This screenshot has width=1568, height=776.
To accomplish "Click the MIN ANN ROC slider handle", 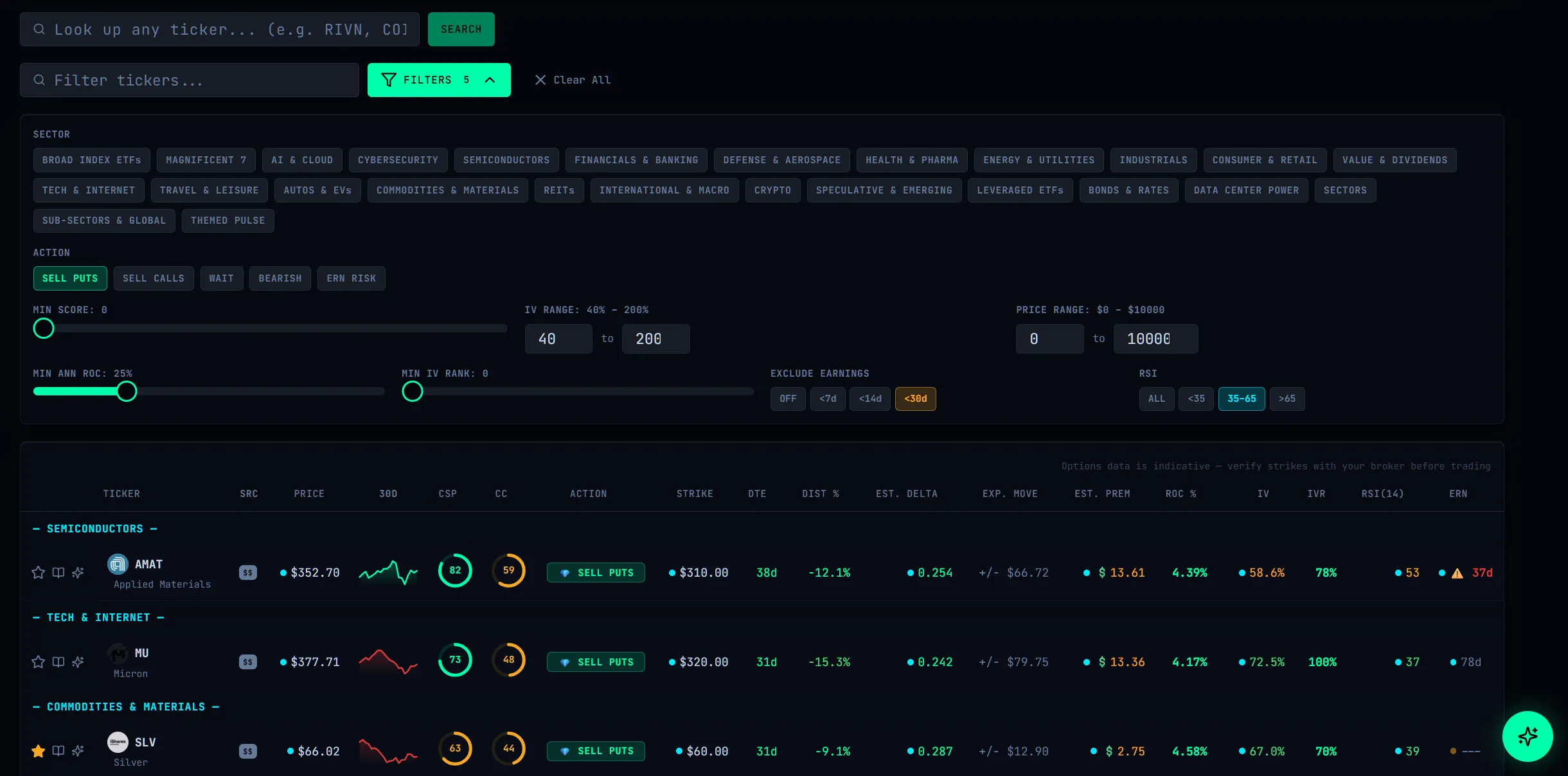I will [x=127, y=392].
